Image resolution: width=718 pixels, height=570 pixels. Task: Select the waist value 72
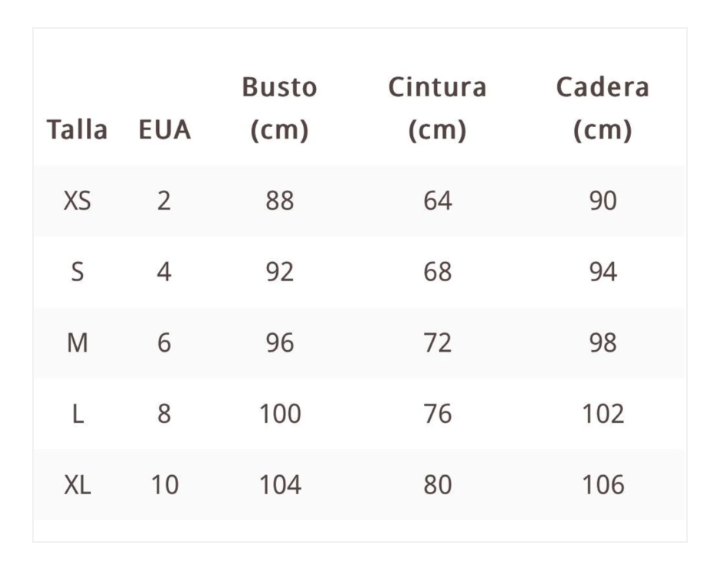(x=437, y=343)
